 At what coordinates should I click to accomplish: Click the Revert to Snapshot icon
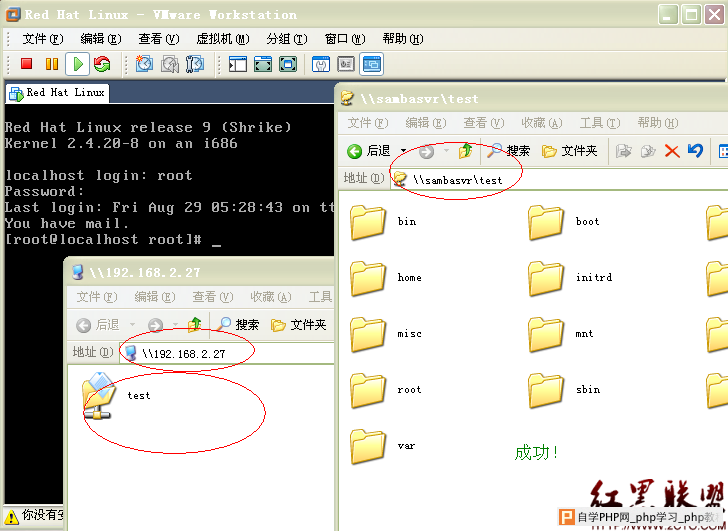coord(170,64)
